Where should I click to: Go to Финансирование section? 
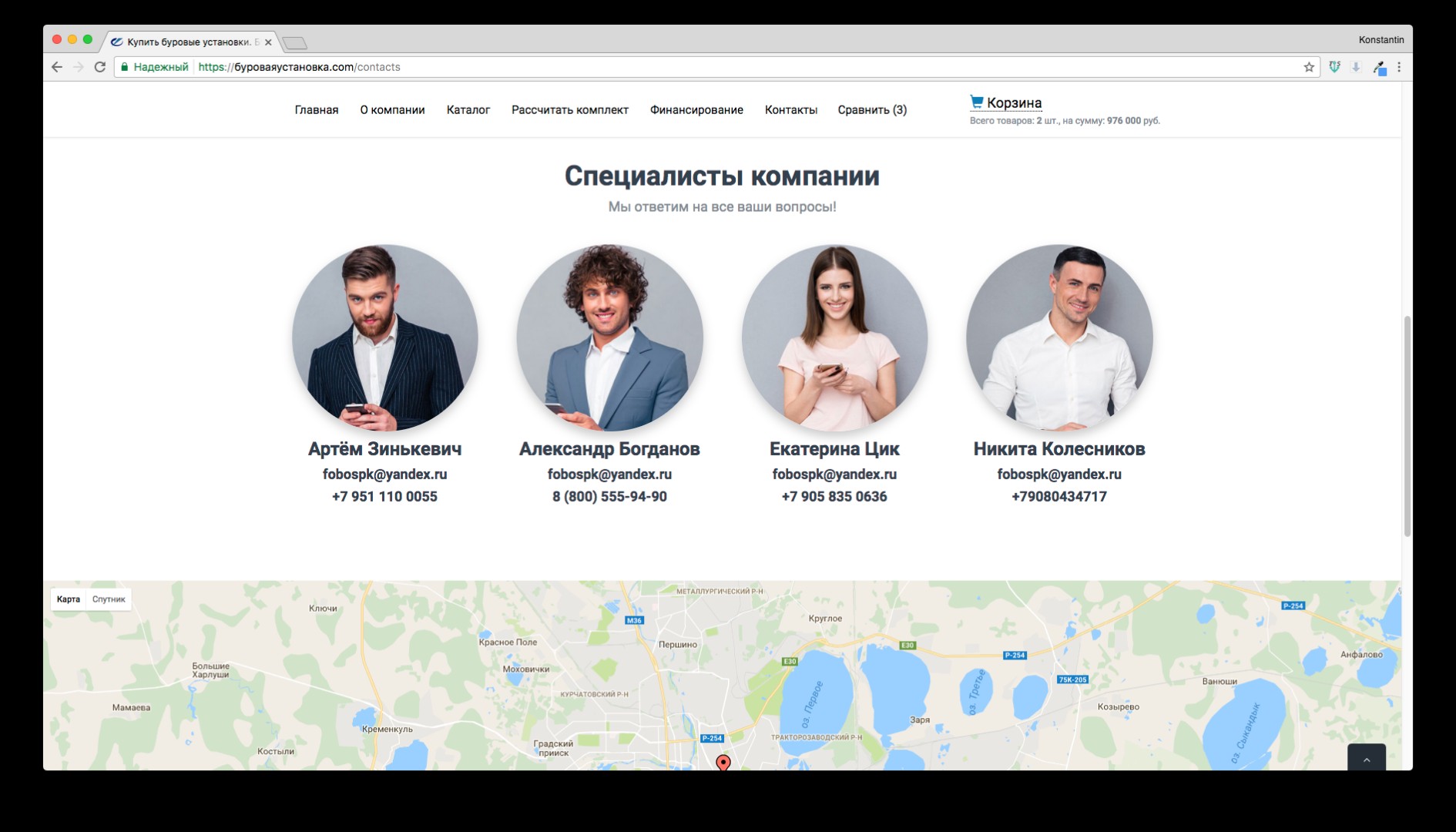(x=696, y=110)
